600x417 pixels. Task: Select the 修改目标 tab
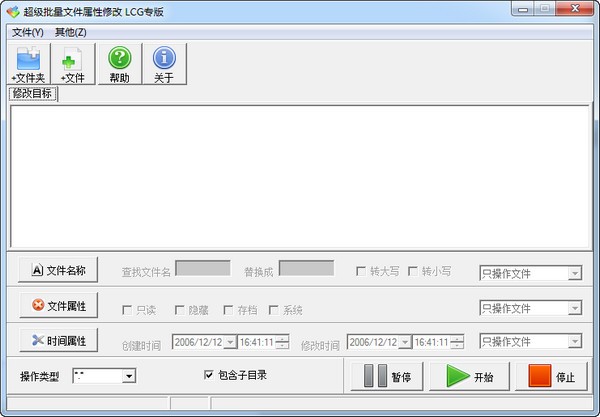pyautogui.click(x=33, y=93)
